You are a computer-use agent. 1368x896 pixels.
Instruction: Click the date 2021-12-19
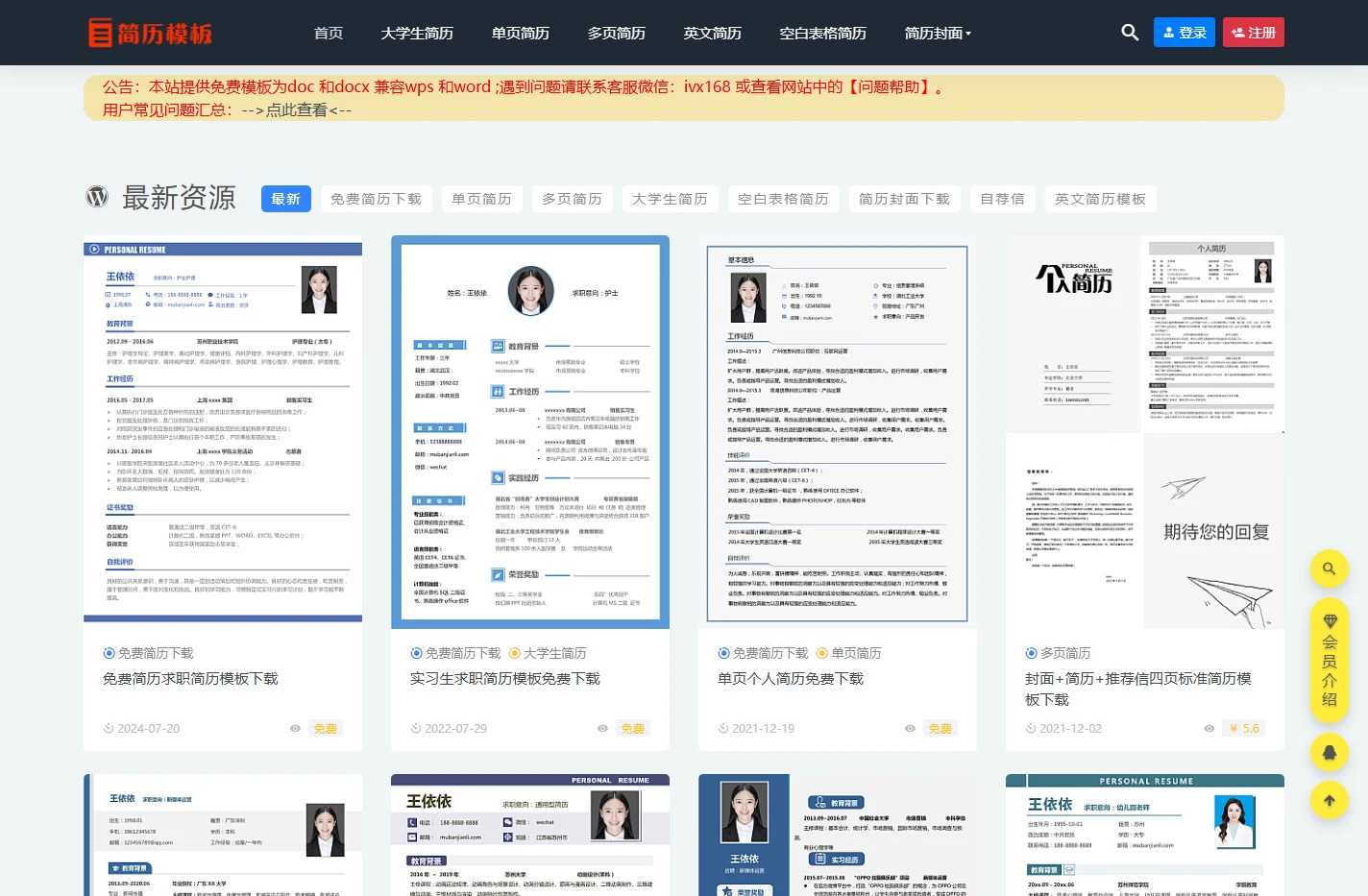[763, 729]
